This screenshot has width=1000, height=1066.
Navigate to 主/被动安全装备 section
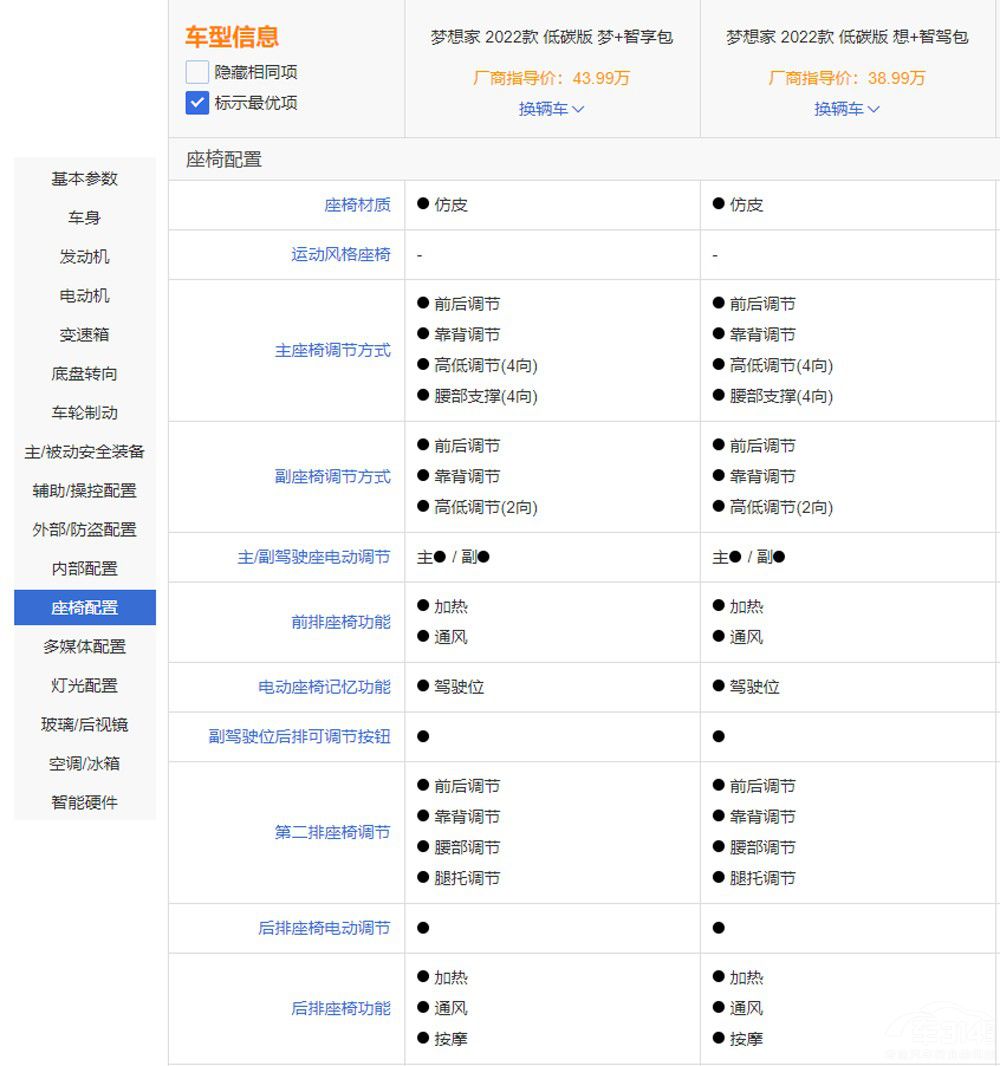[x=85, y=451]
